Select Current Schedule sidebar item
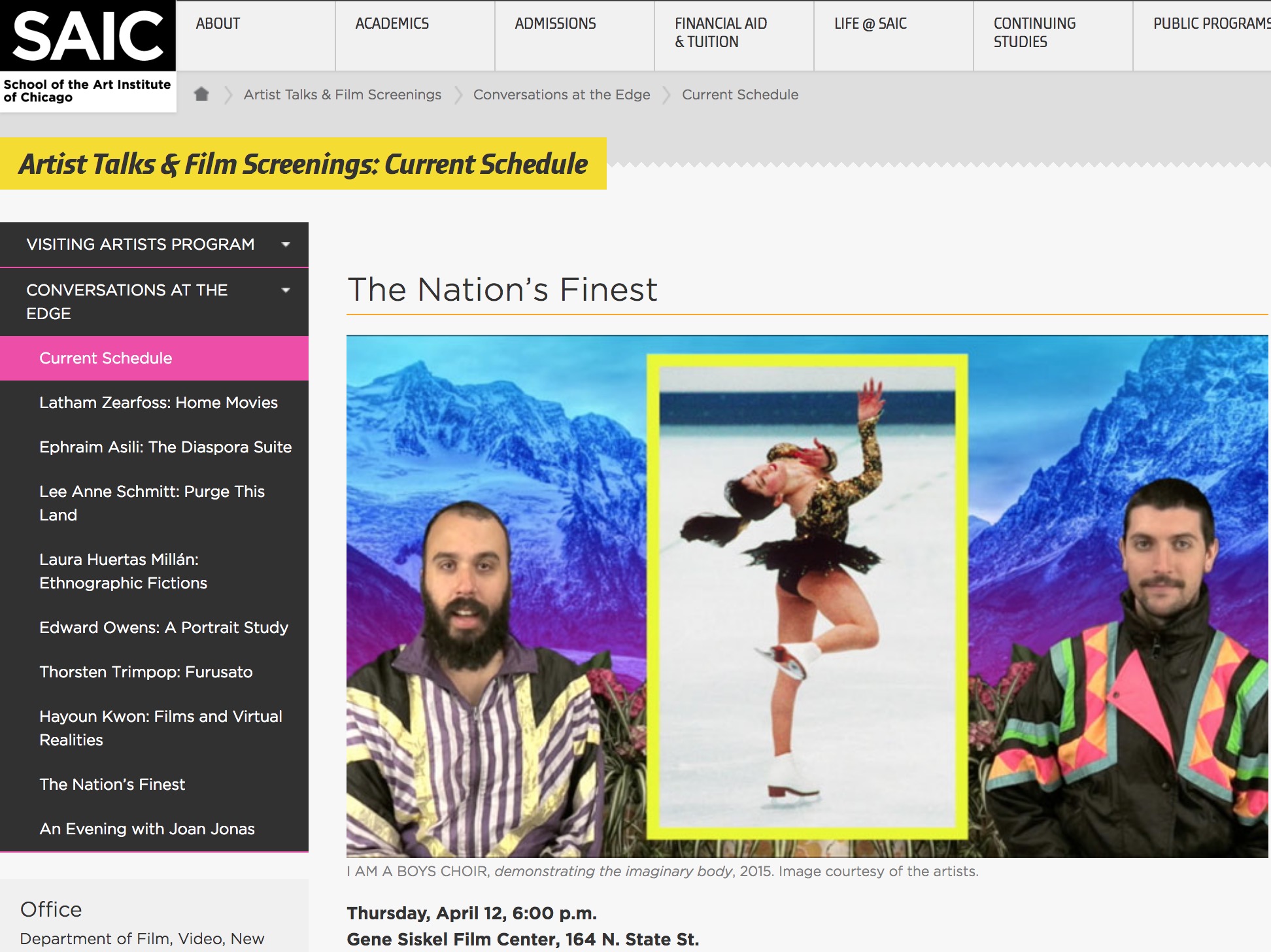Screen dimensions: 1271x952 point(106,358)
